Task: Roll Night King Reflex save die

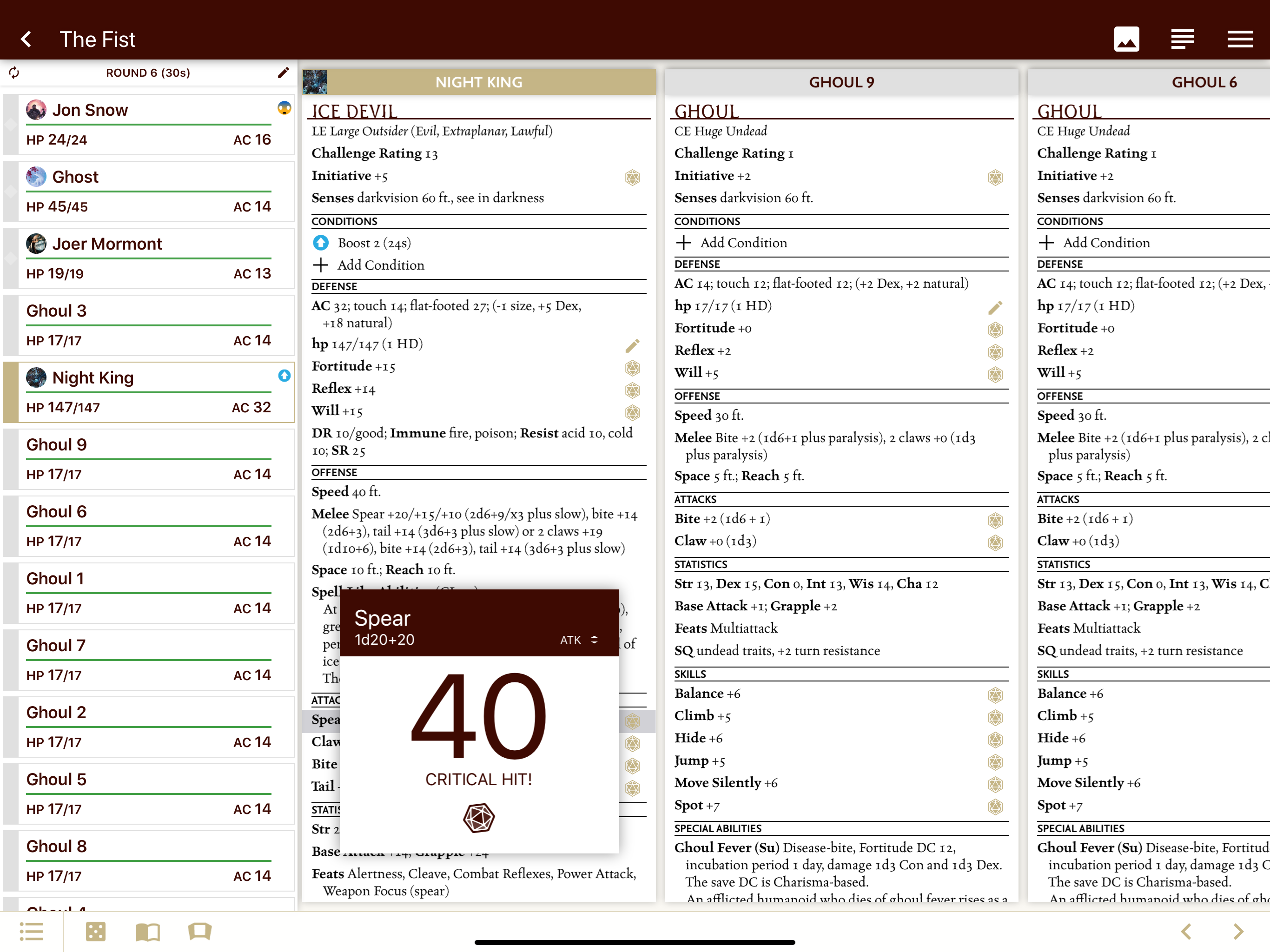Action: point(632,390)
